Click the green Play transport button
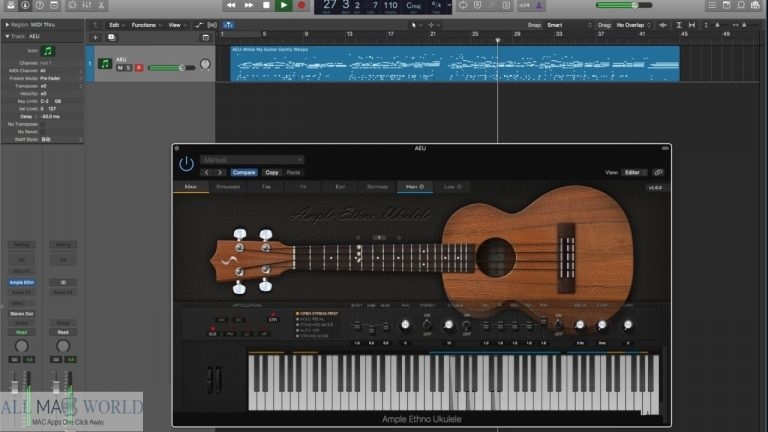Screen dimensions: 768x432 pos(284,5)
